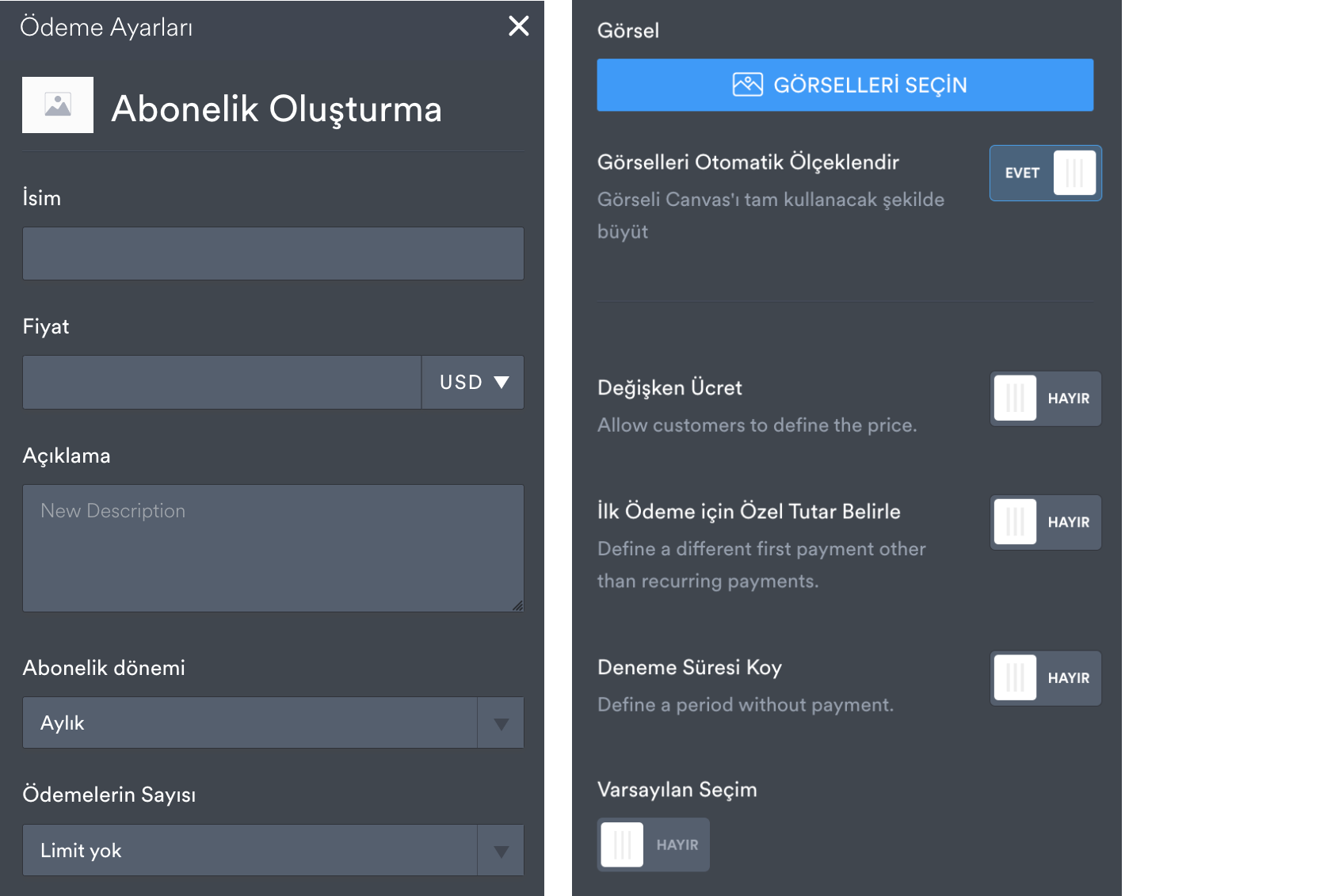The image size is (1331, 896).
Task: Close the Ödeme Ayarları panel
Action: pyautogui.click(x=519, y=26)
